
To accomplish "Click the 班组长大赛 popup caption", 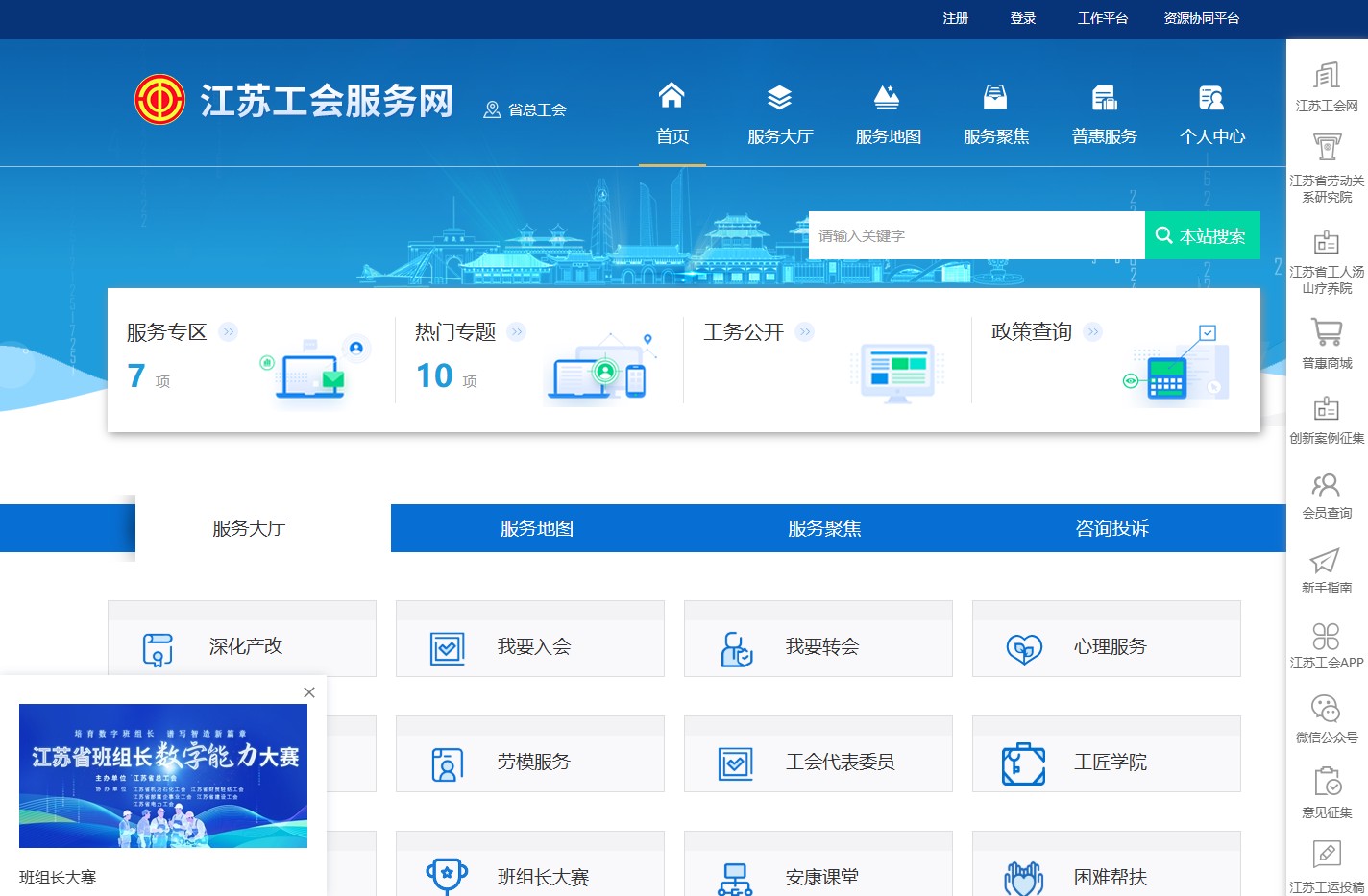I will pyautogui.click(x=58, y=877).
